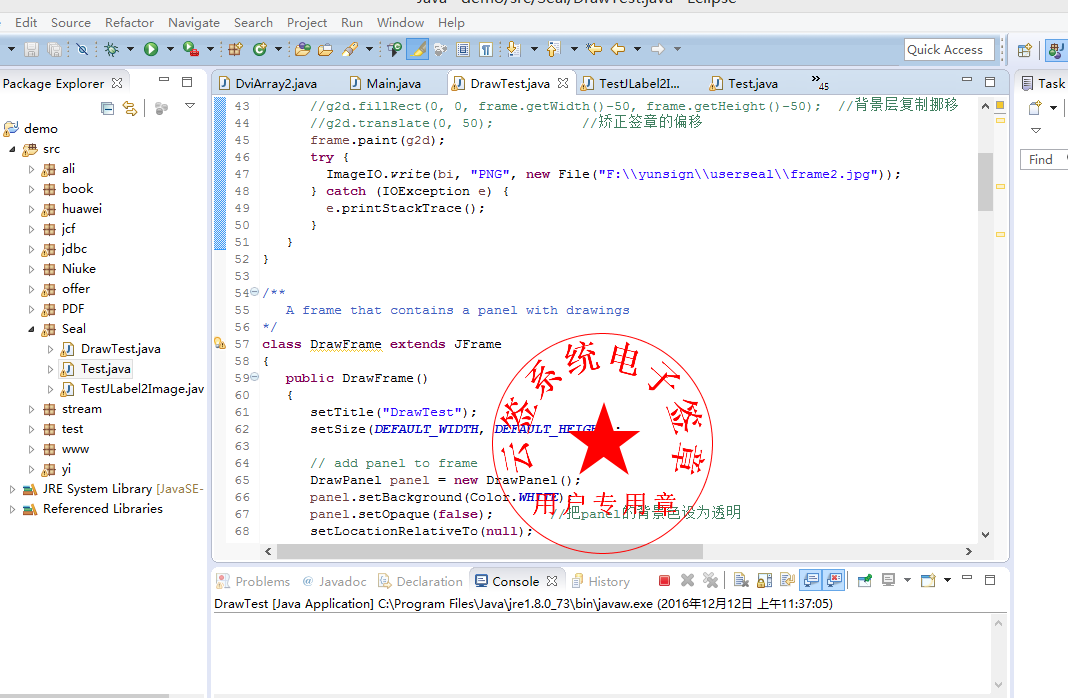The height and width of the screenshot is (698, 1068).
Task: Open the Refactor menu
Action: tap(129, 22)
